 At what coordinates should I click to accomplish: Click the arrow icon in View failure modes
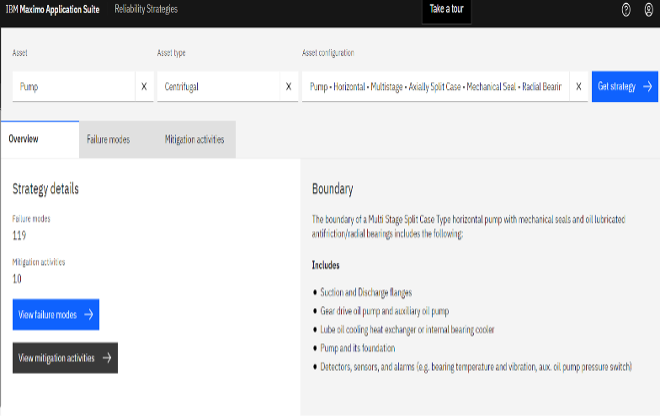click(x=88, y=314)
